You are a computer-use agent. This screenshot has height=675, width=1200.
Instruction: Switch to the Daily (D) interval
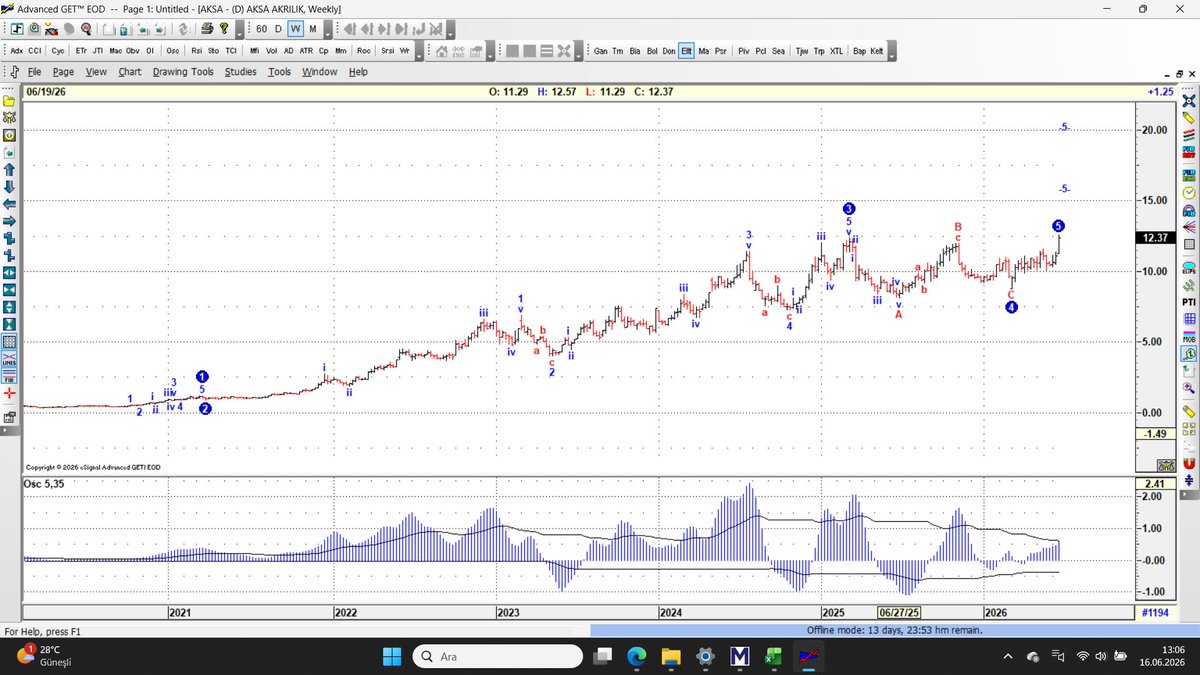278,29
